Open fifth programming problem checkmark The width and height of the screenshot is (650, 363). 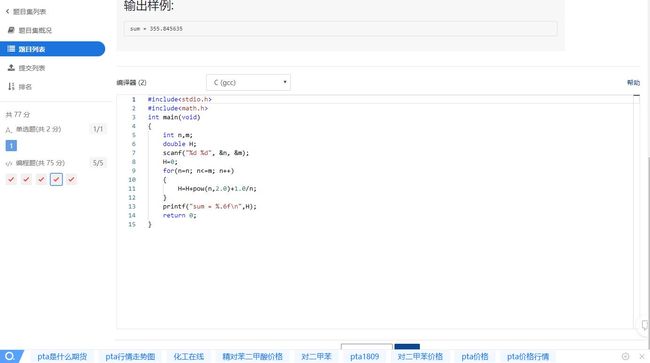[71, 179]
